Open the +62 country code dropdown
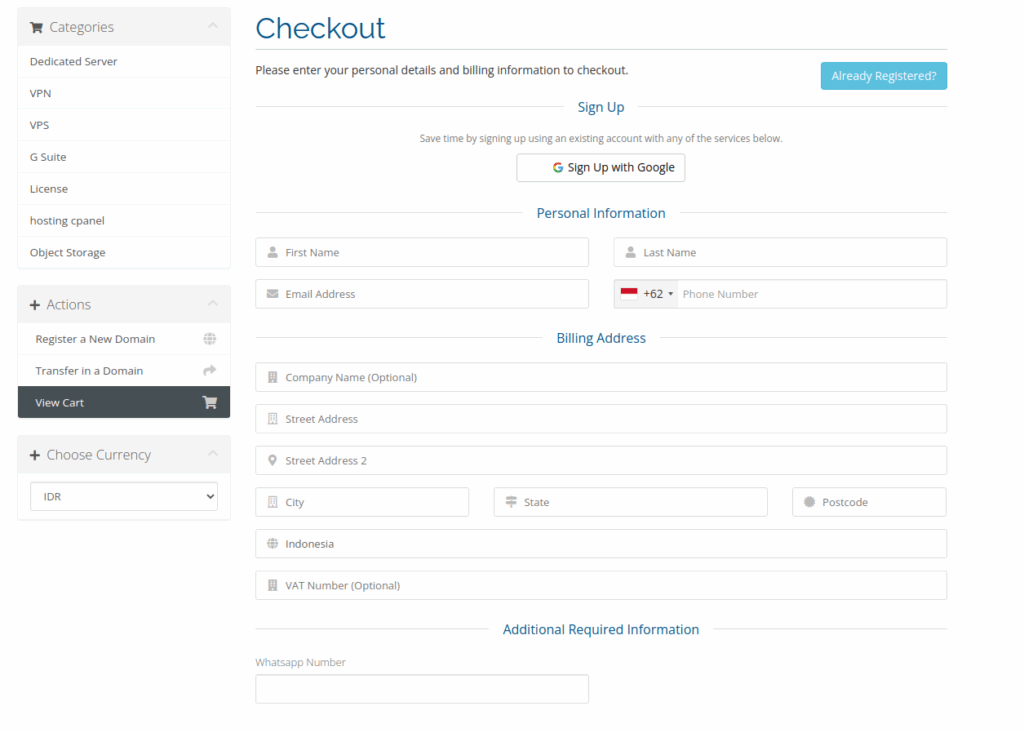The width and height of the screenshot is (1024, 733). (646, 294)
